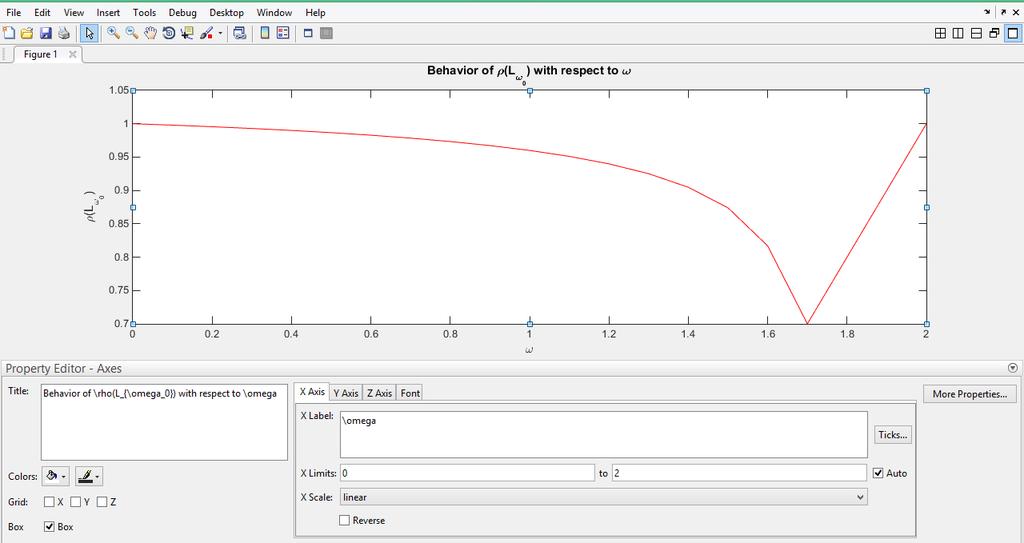Uncheck the Box checkbox
This screenshot has width=1024, height=543.
tap(49, 527)
